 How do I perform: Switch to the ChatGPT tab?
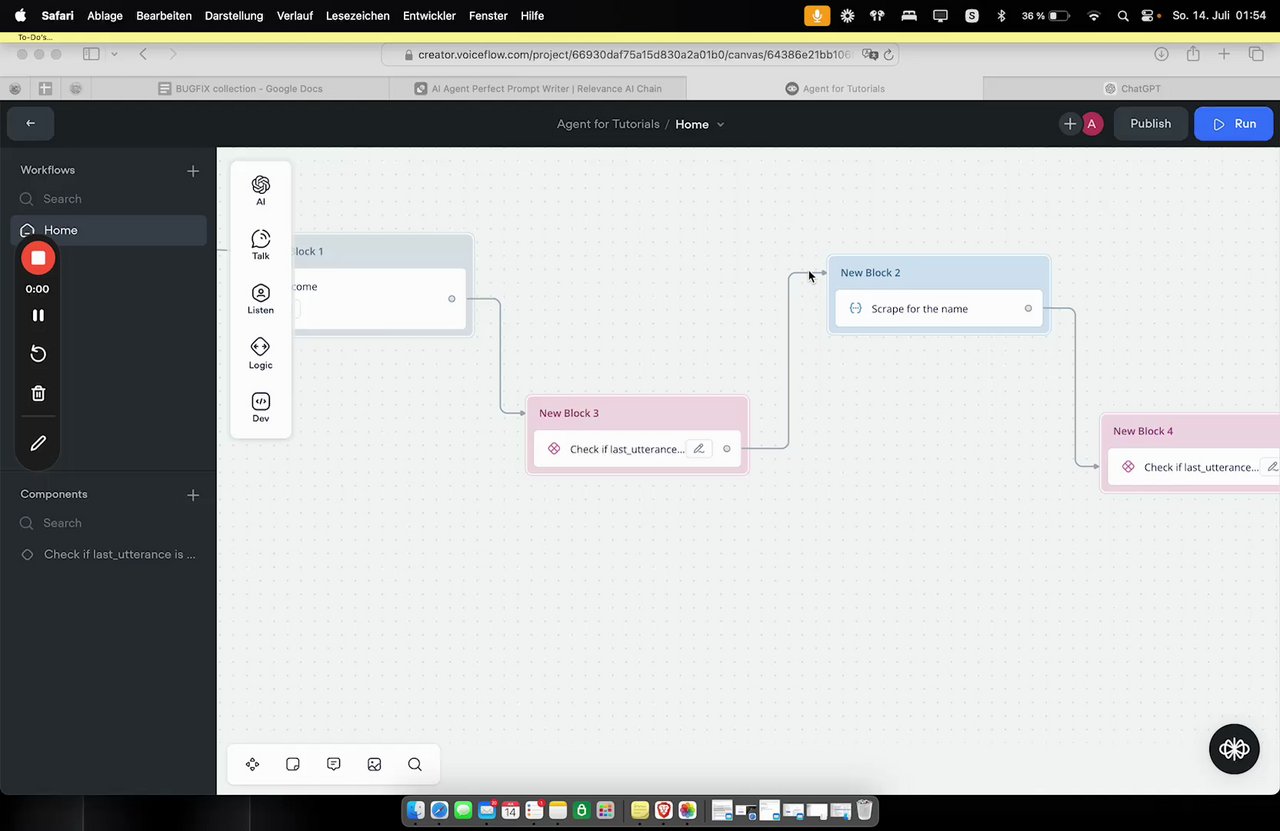click(1131, 88)
